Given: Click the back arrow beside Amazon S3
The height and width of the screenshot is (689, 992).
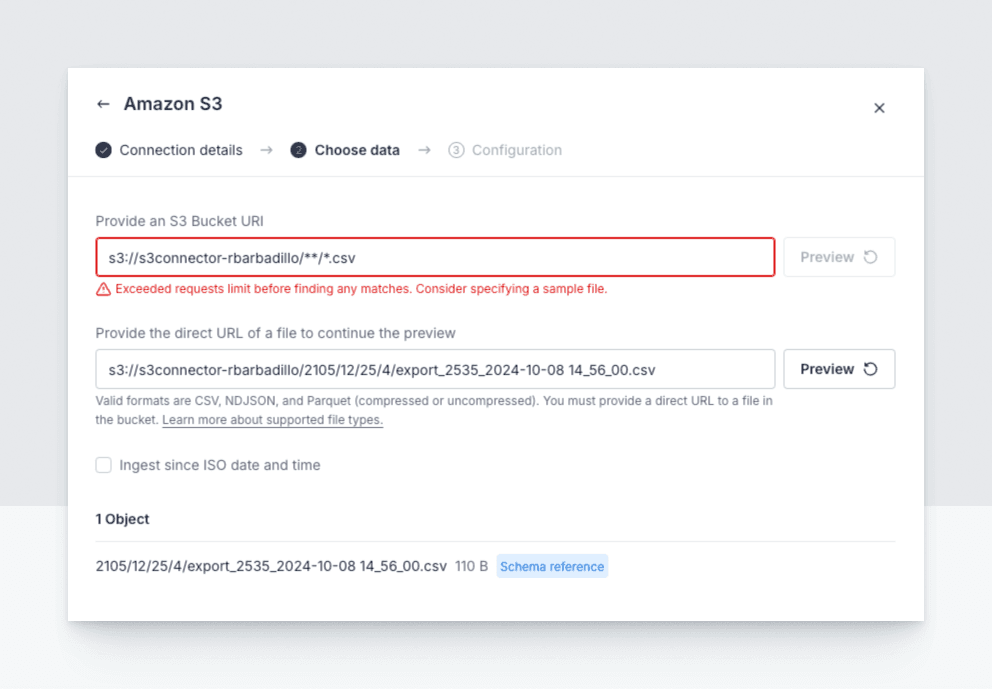Looking at the screenshot, I should (x=103, y=104).
